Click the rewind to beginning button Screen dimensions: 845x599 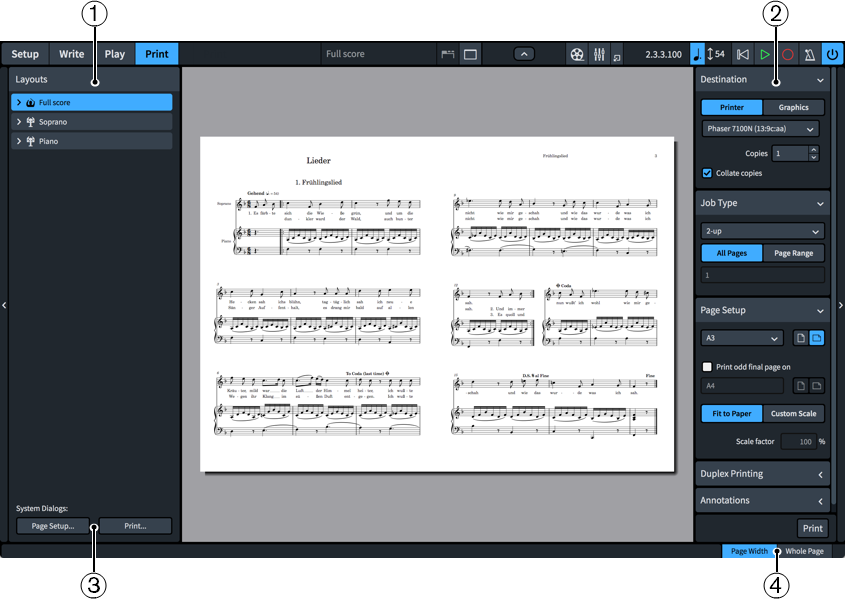click(x=742, y=54)
